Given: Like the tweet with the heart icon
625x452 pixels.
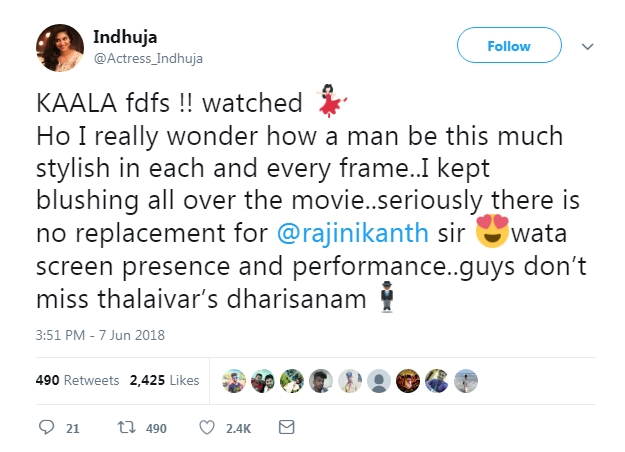Looking at the screenshot, I should point(207,428).
